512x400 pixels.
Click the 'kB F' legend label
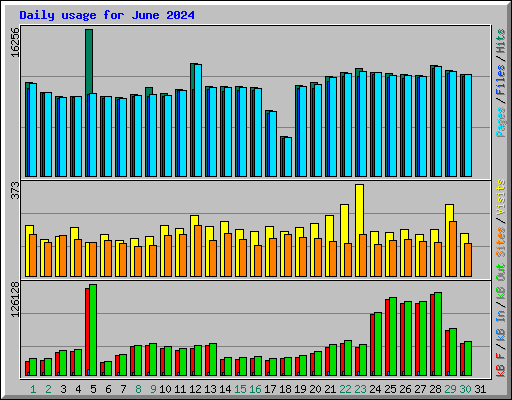501,365
